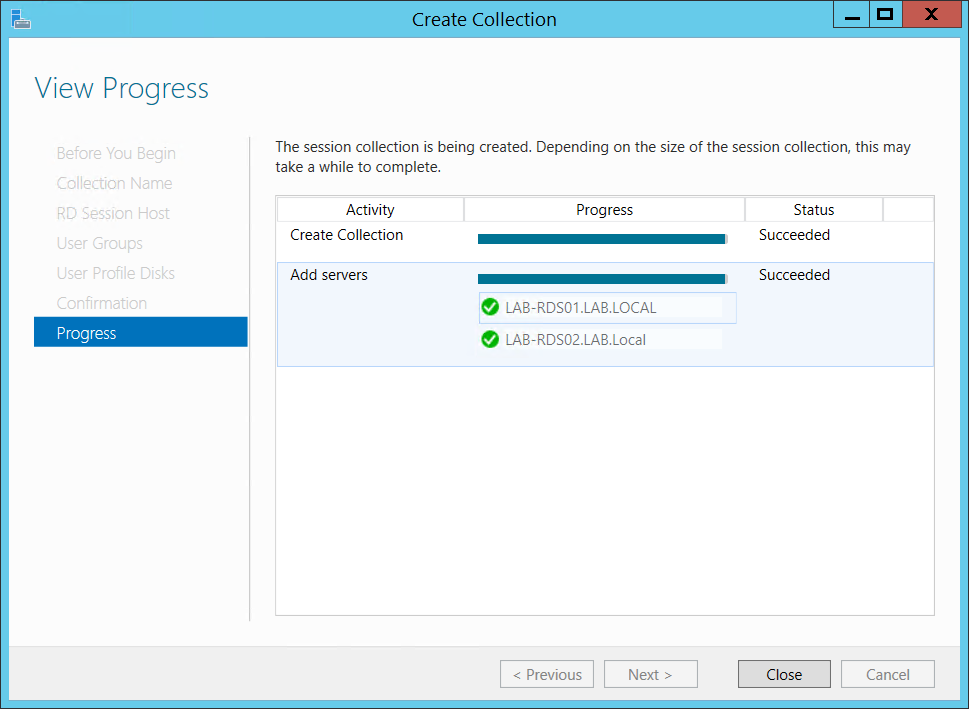Select the LAB-RDS01.LAB.LOCAL server entry
Image resolution: width=969 pixels, height=709 pixels.
click(581, 308)
